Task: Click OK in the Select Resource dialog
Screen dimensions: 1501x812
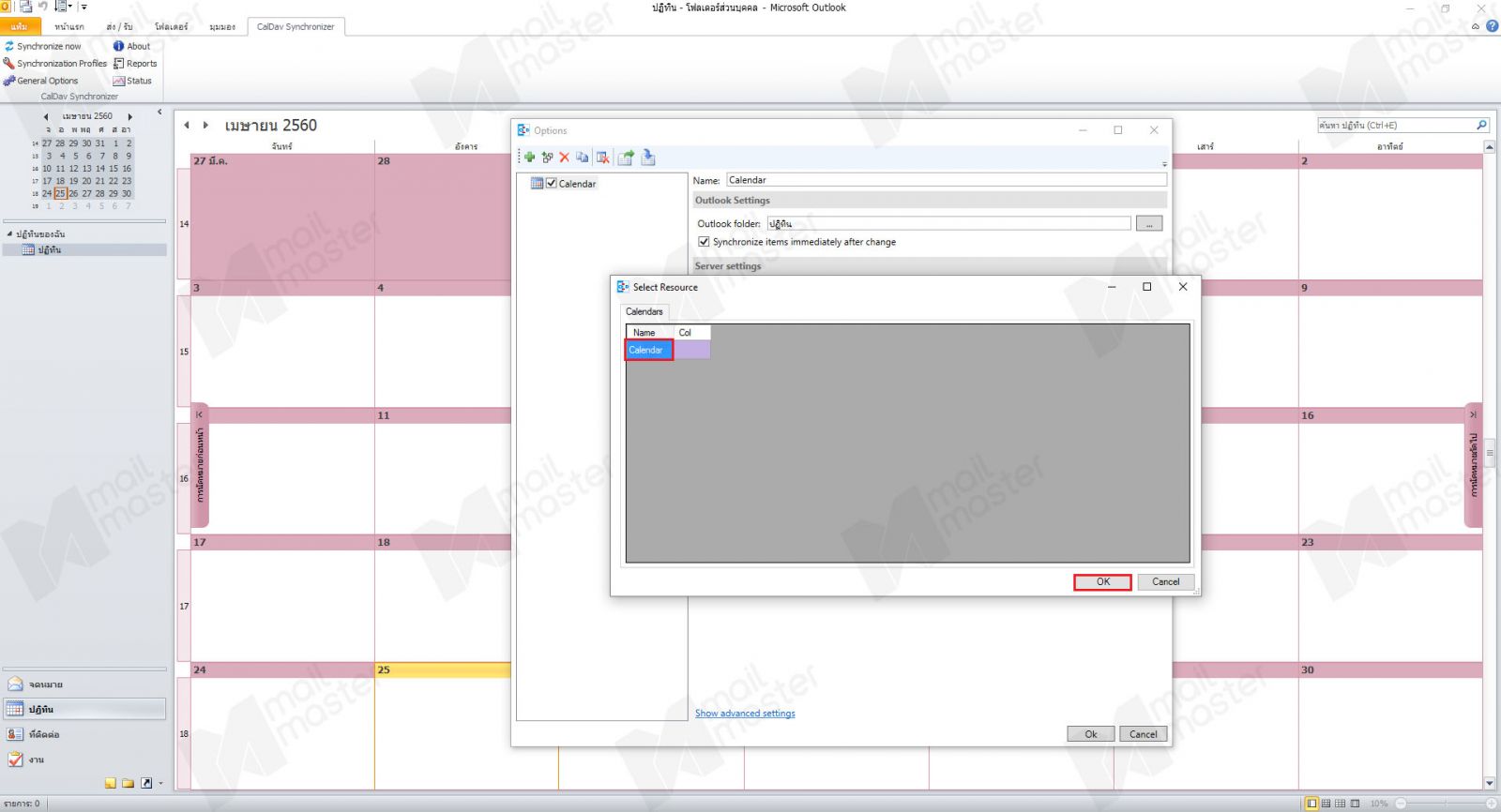Action: click(x=1103, y=581)
